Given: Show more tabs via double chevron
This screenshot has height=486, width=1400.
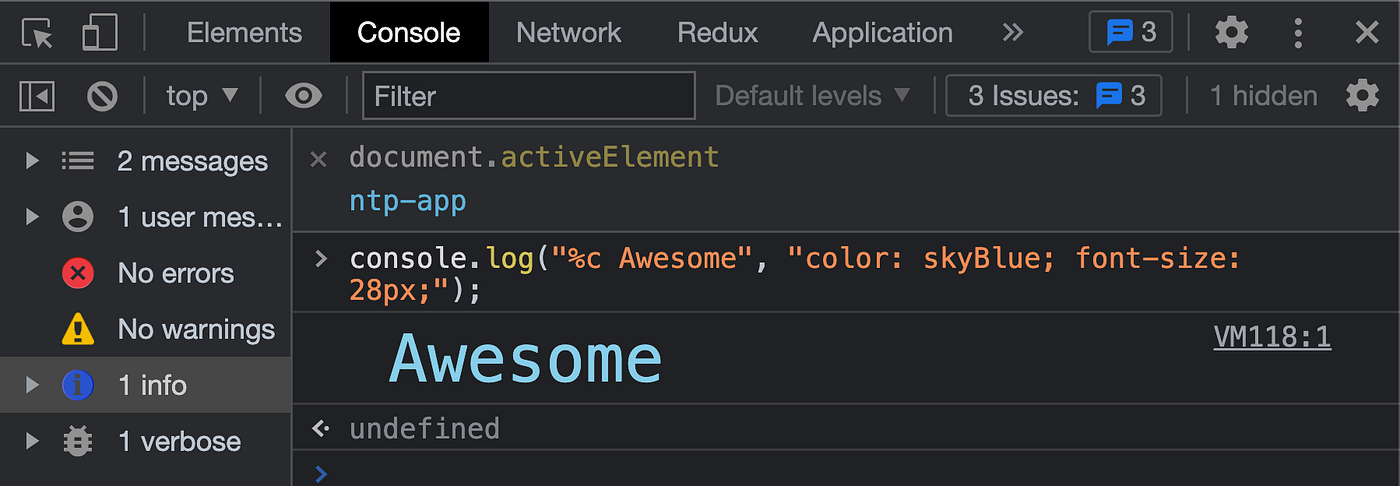Looking at the screenshot, I should [x=1012, y=33].
